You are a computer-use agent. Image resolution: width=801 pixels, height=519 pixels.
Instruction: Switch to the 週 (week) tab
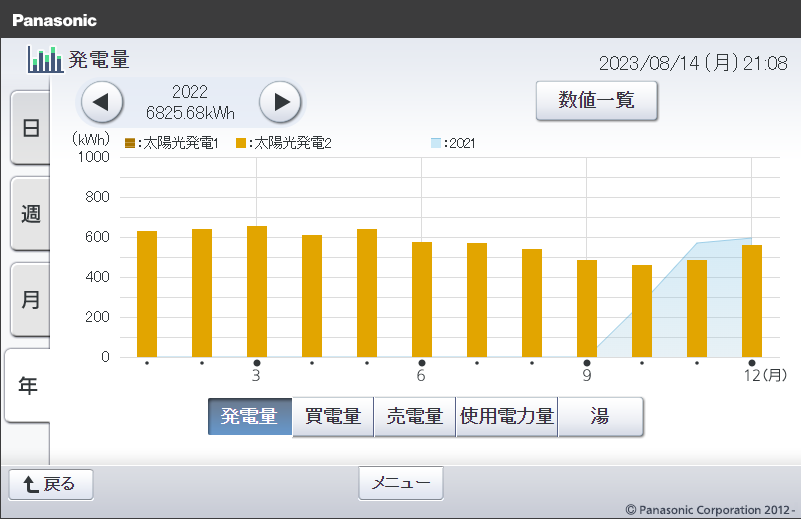pyautogui.click(x=30, y=214)
